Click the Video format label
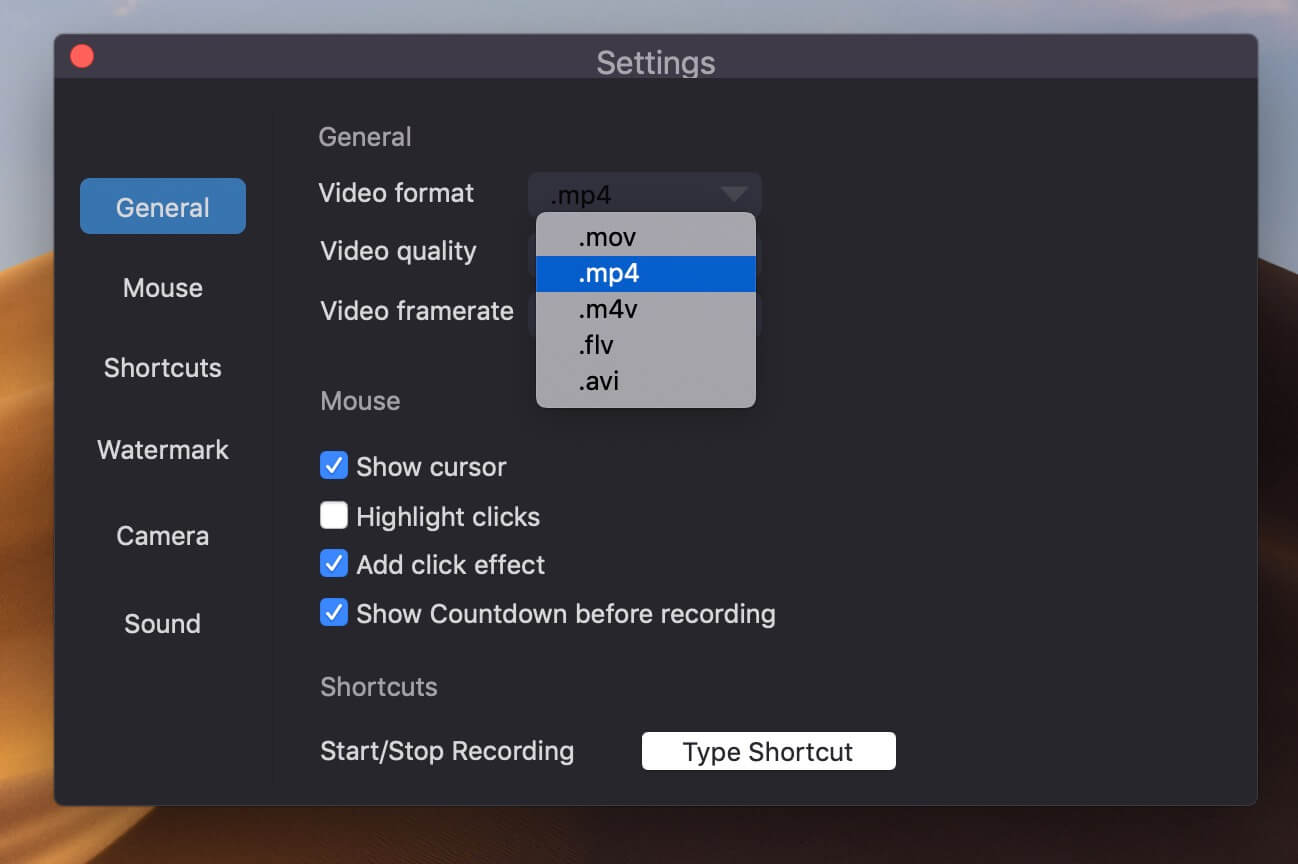This screenshot has height=864, width=1298. coord(396,193)
